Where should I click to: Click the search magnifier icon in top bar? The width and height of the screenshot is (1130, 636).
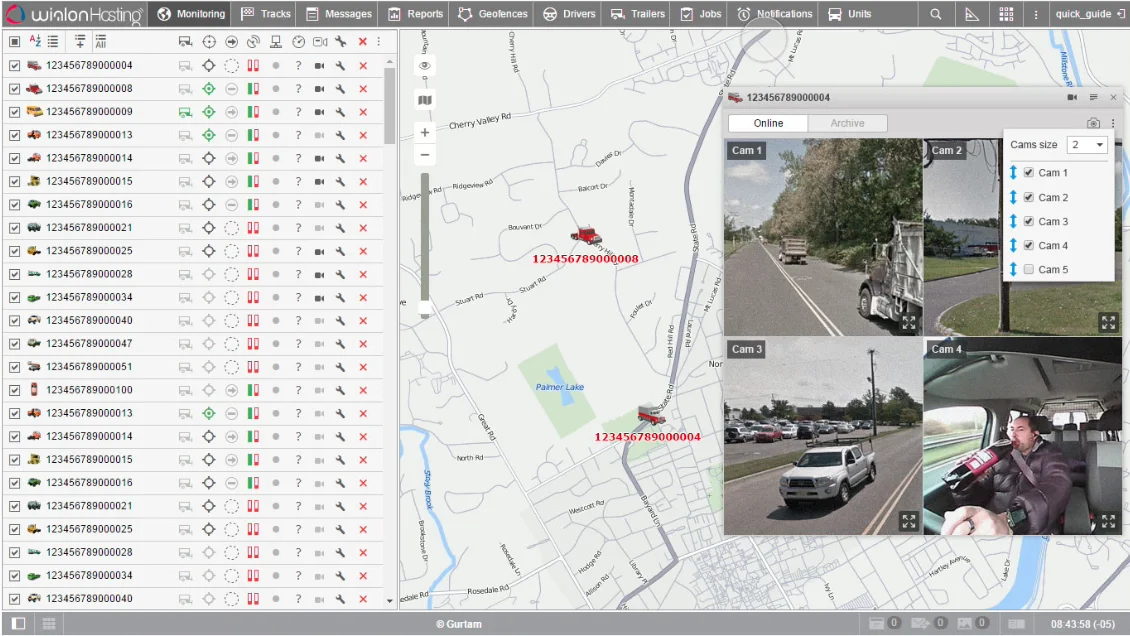click(x=936, y=14)
